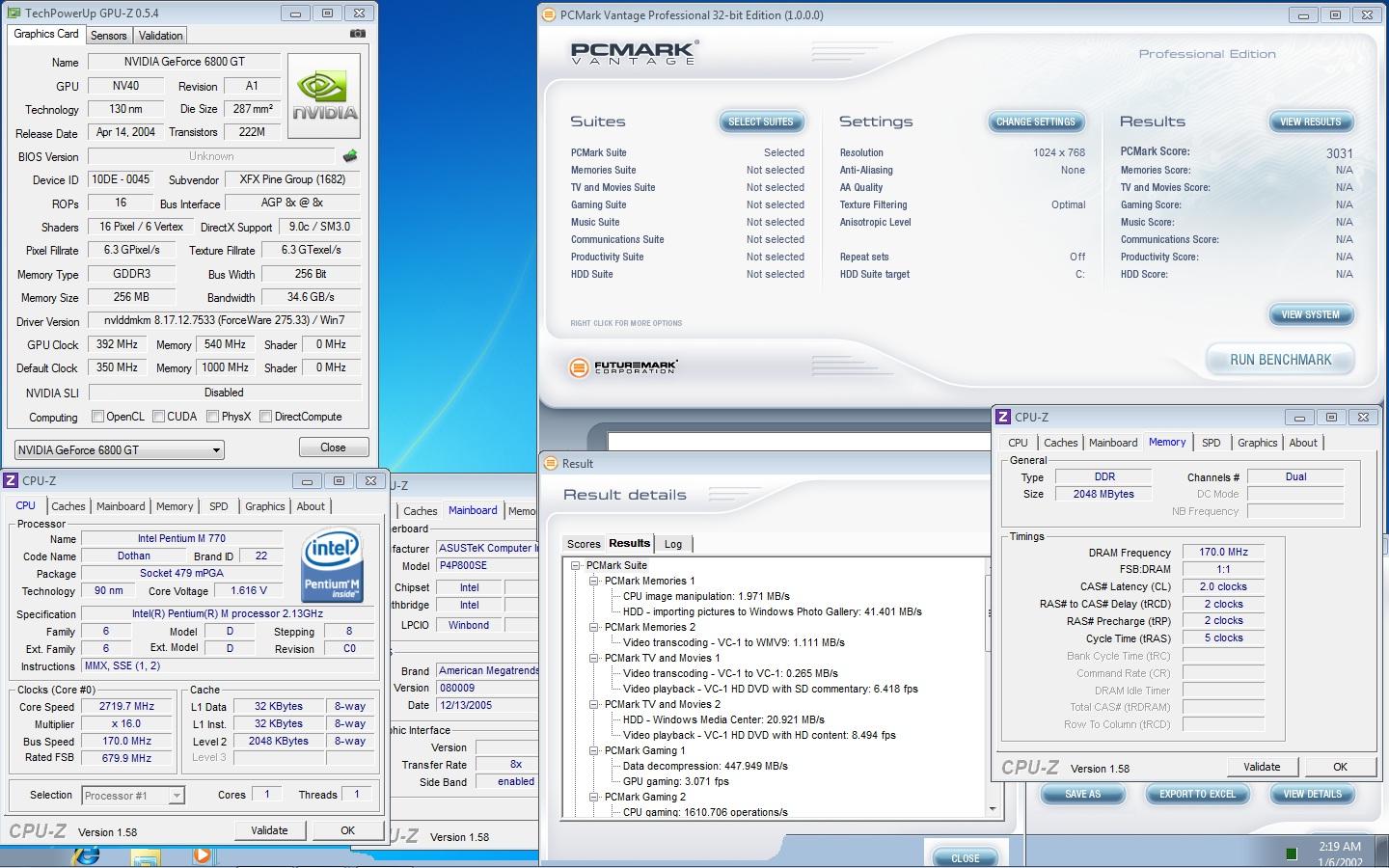Click Change Settings button
Screen dimensions: 1389x868
click(1035, 122)
